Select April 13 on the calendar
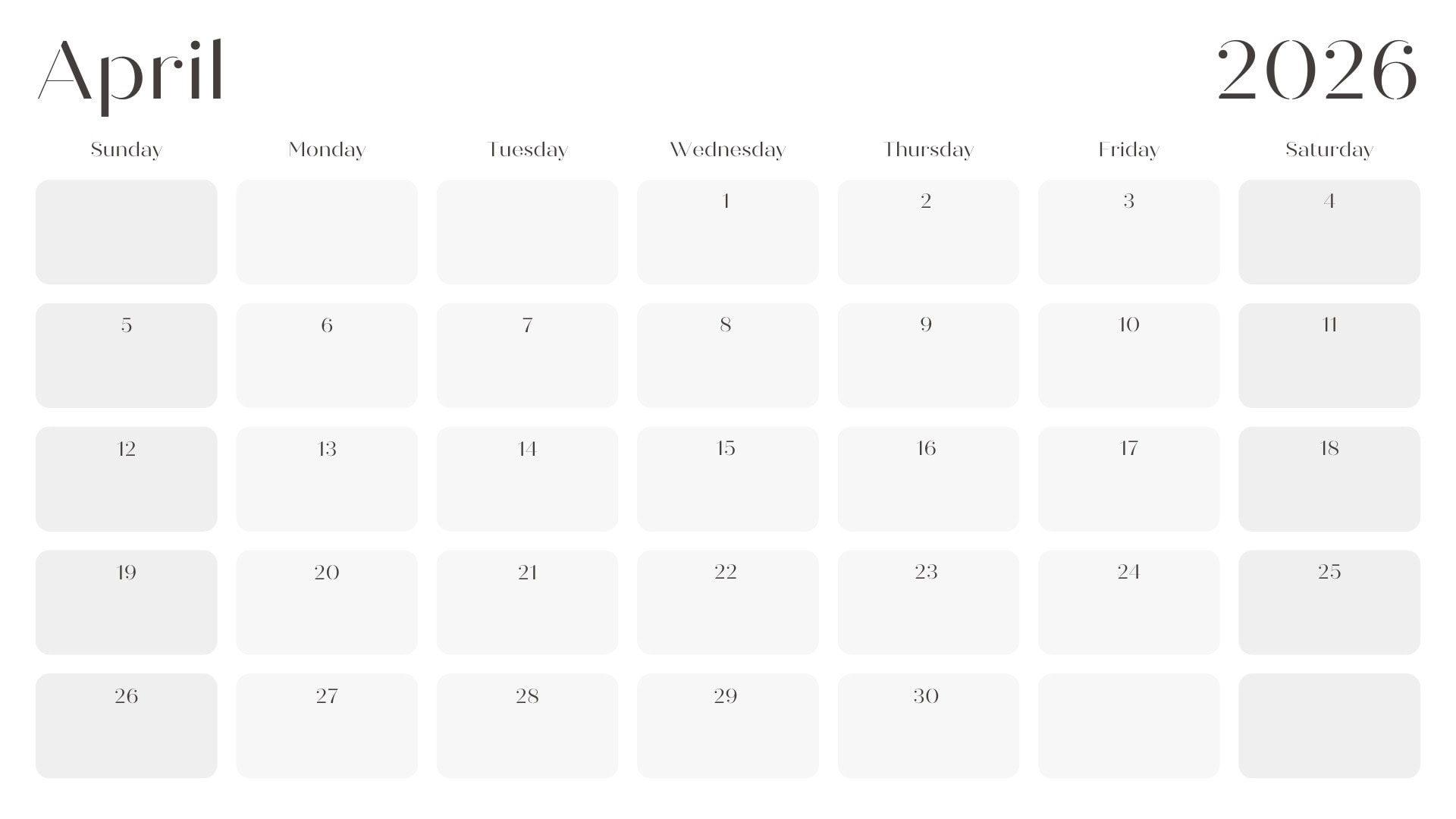The width and height of the screenshot is (1456, 819). pyautogui.click(x=327, y=479)
